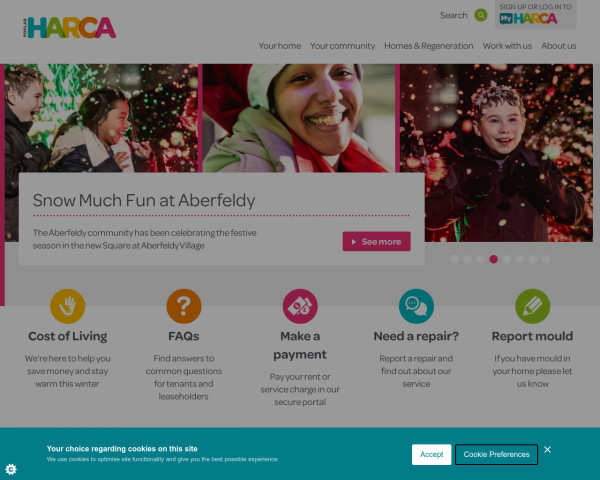The height and width of the screenshot is (480, 600).
Task: Select the active pink carousel dot
Action: tap(494, 259)
